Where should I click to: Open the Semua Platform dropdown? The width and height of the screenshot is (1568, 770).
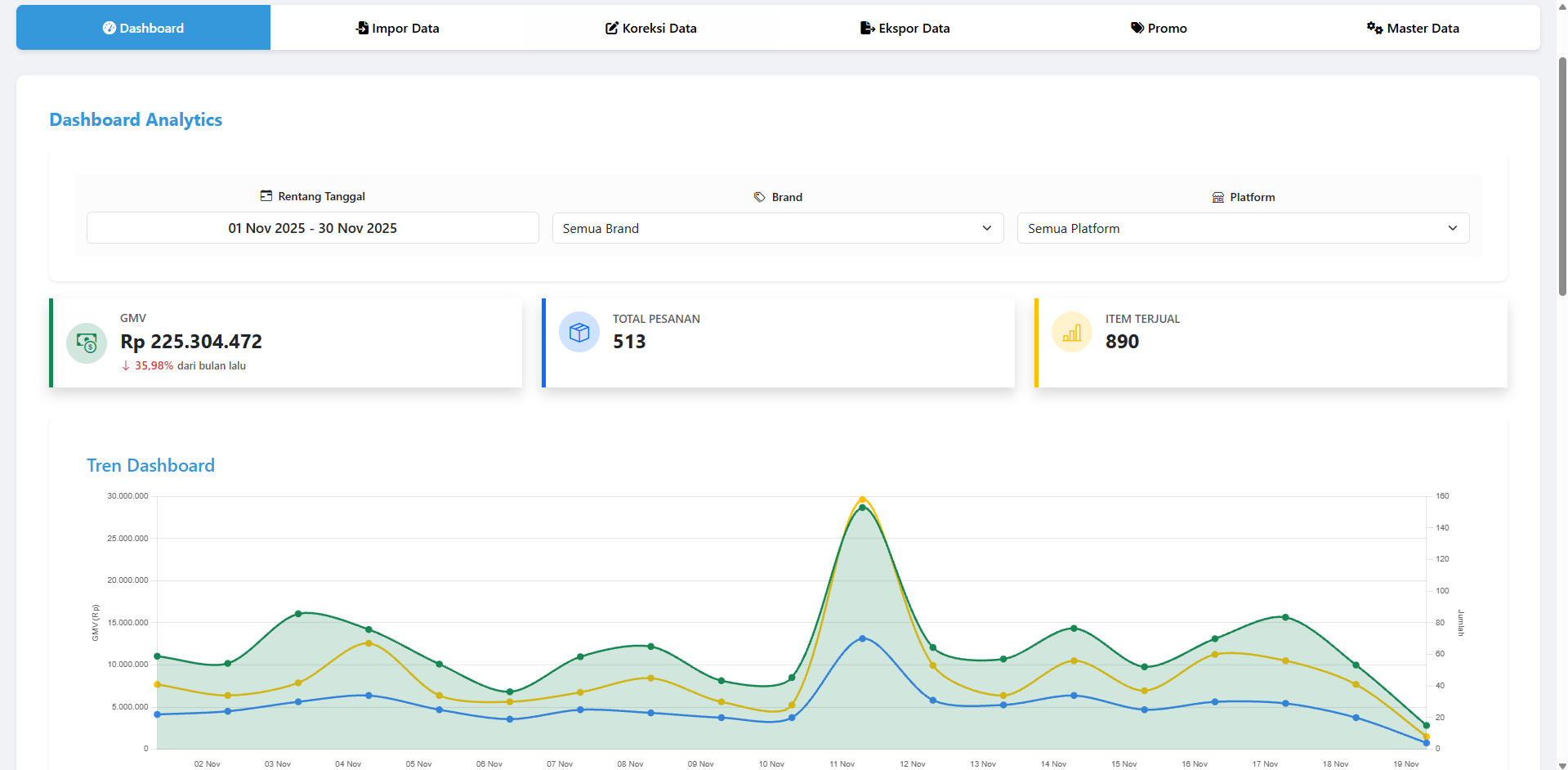click(x=1243, y=228)
